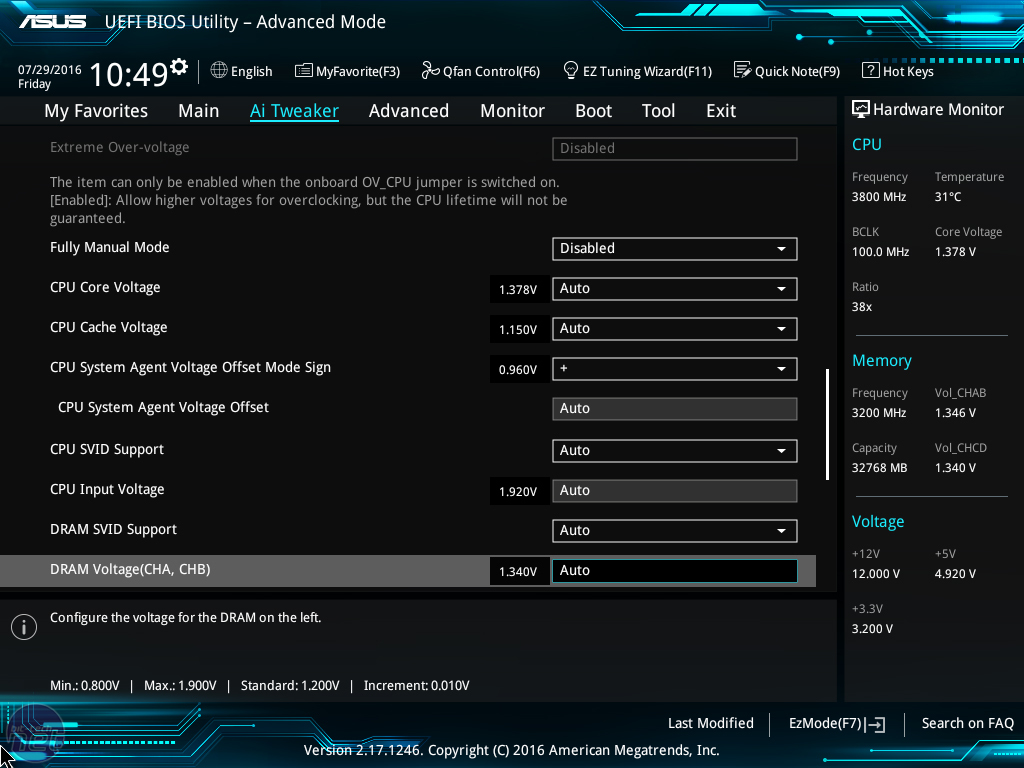Viewport: 1024px width, 768px height.
Task: Click the ASUS logo
Action: (52, 22)
